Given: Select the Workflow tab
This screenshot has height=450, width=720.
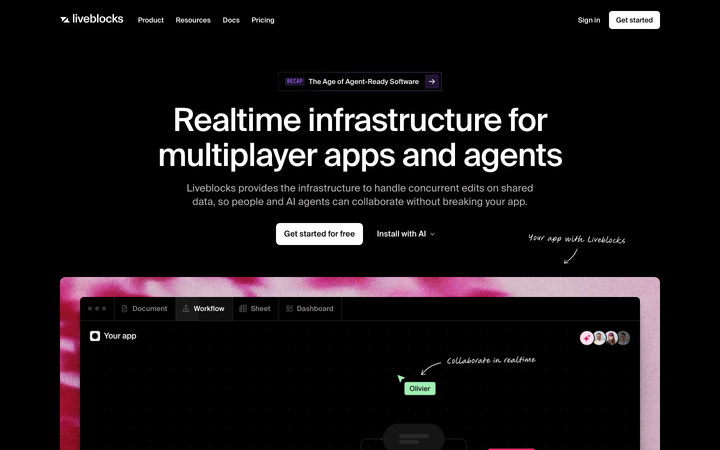Looking at the screenshot, I should pyautogui.click(x=204, y=309).
